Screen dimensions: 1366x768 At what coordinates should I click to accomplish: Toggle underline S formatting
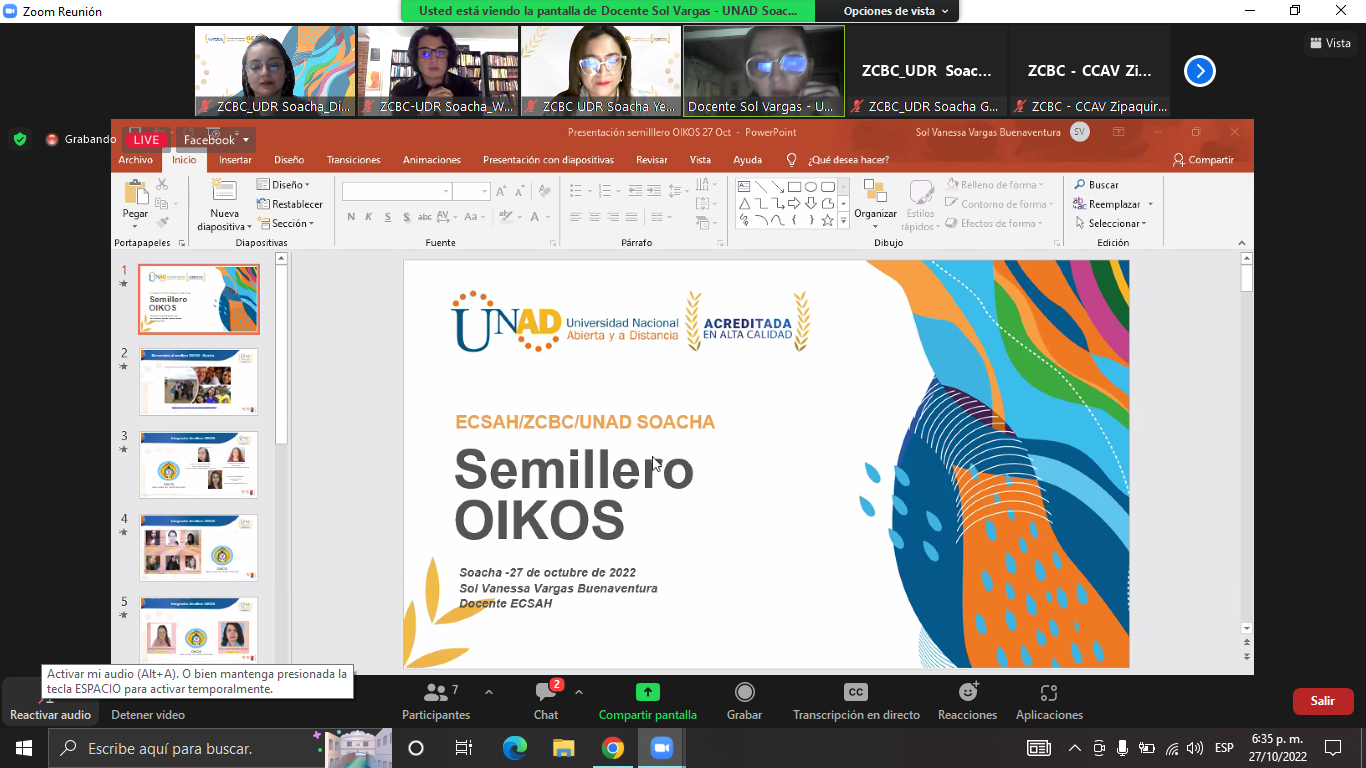388,217
